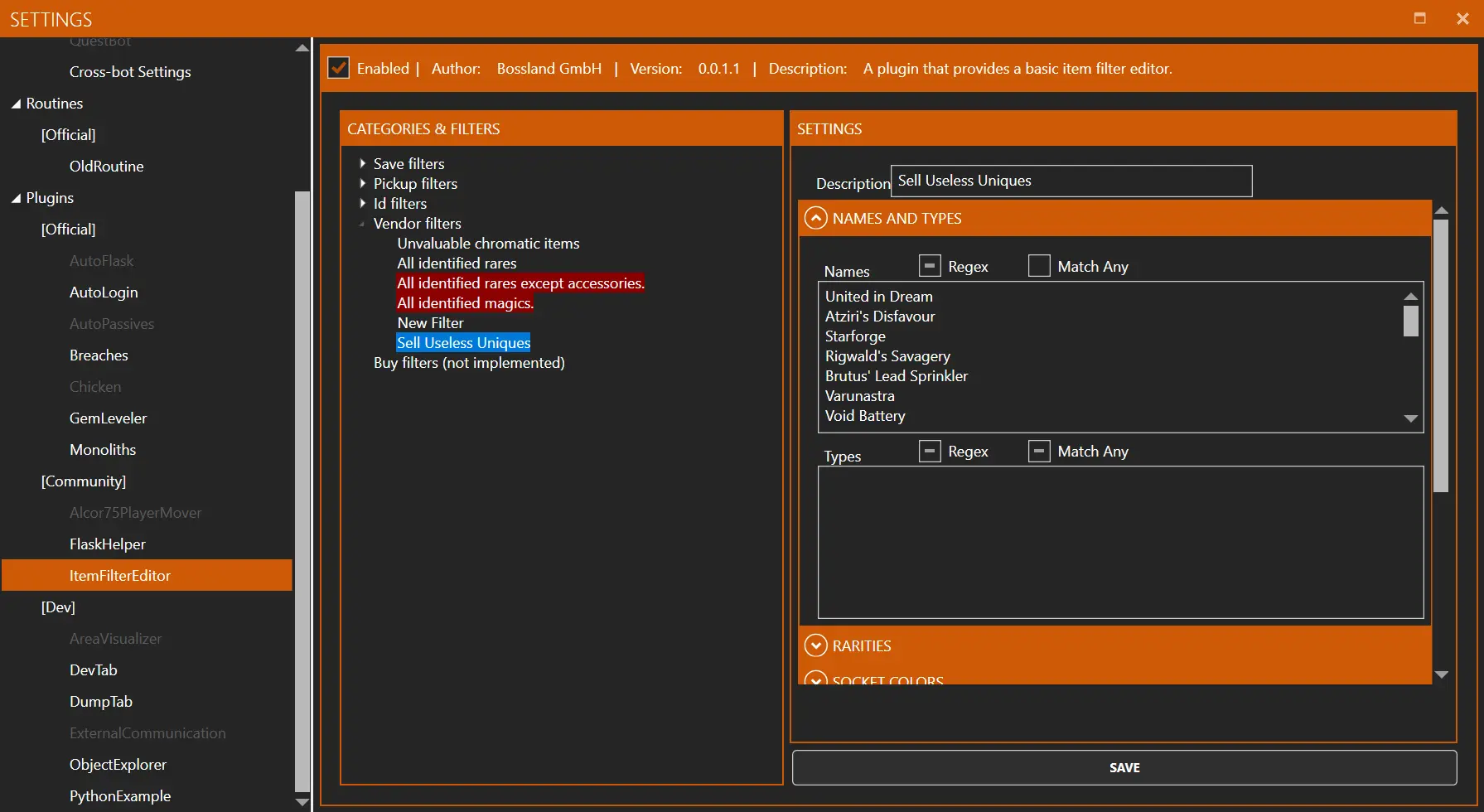Edit the Description text field
The width and height of the screenshot is (1484, 812).
pos(1071,181)
